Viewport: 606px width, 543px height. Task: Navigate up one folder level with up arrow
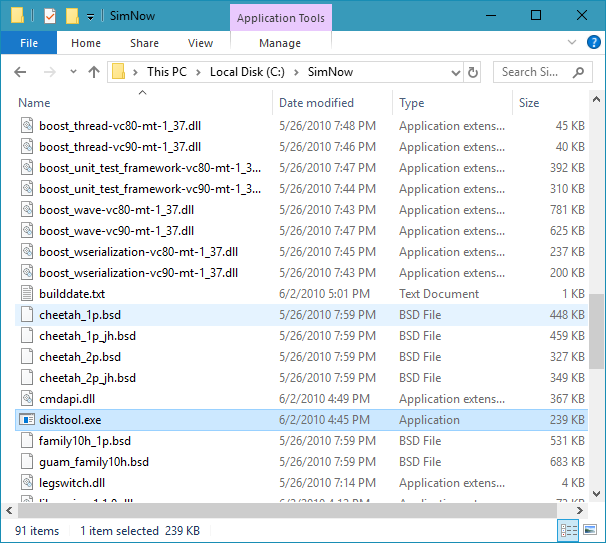click(94, 72)
